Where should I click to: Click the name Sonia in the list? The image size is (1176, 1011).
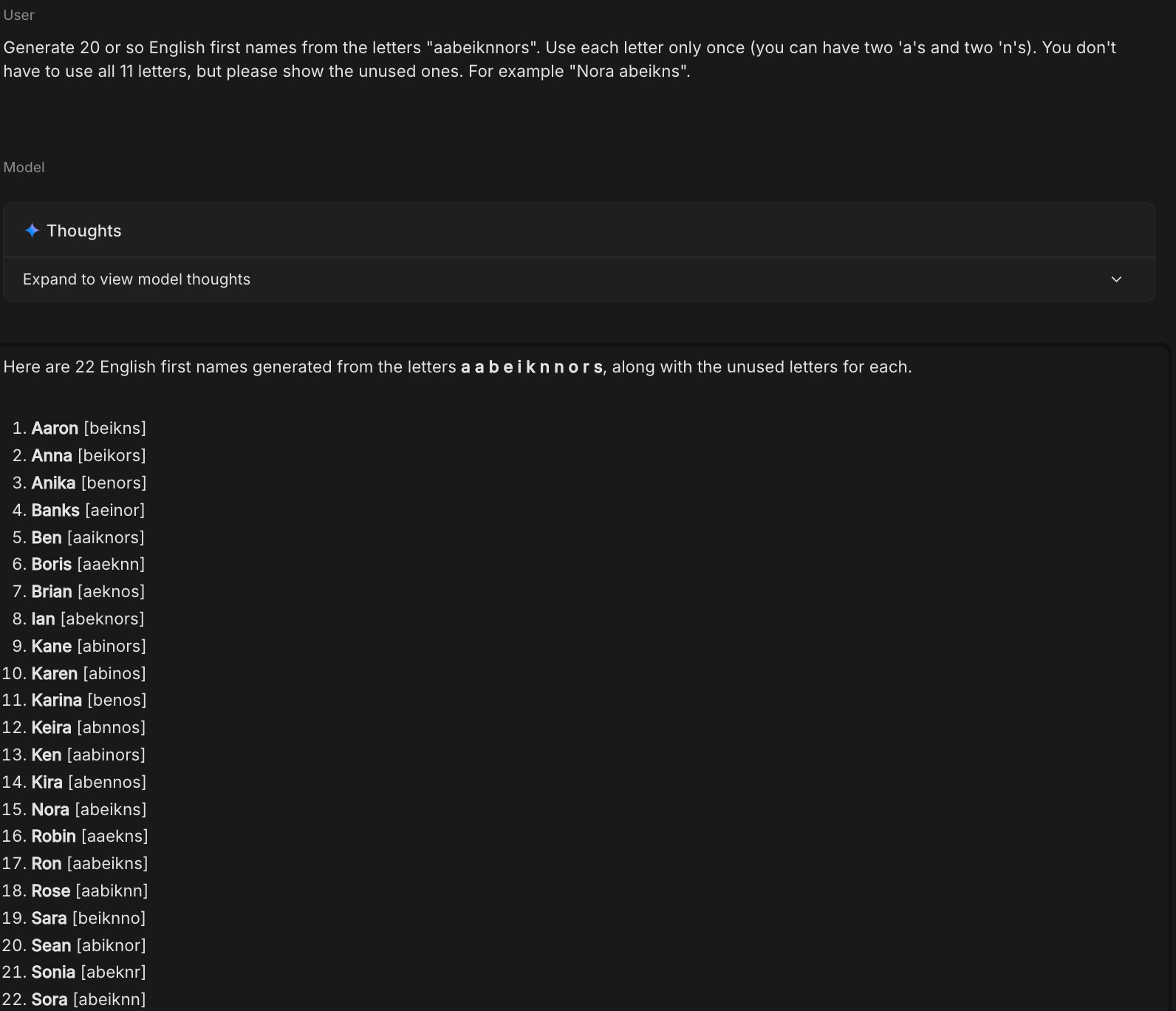coord(53,973)
